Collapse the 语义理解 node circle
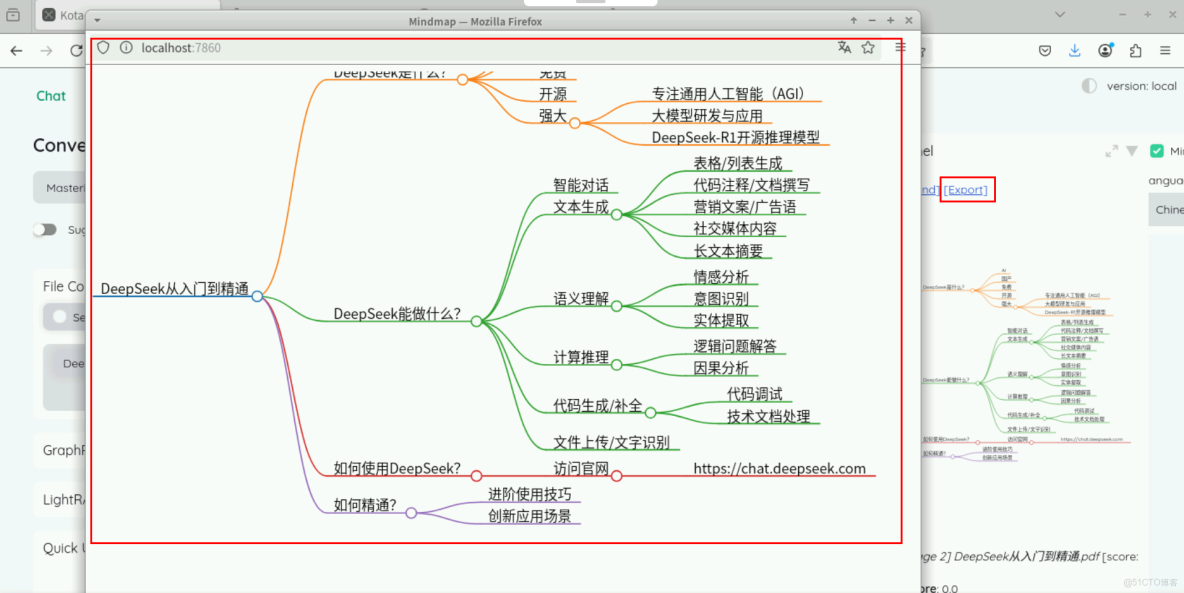Viewport: 1184px width, 593px height. (616, 306)
